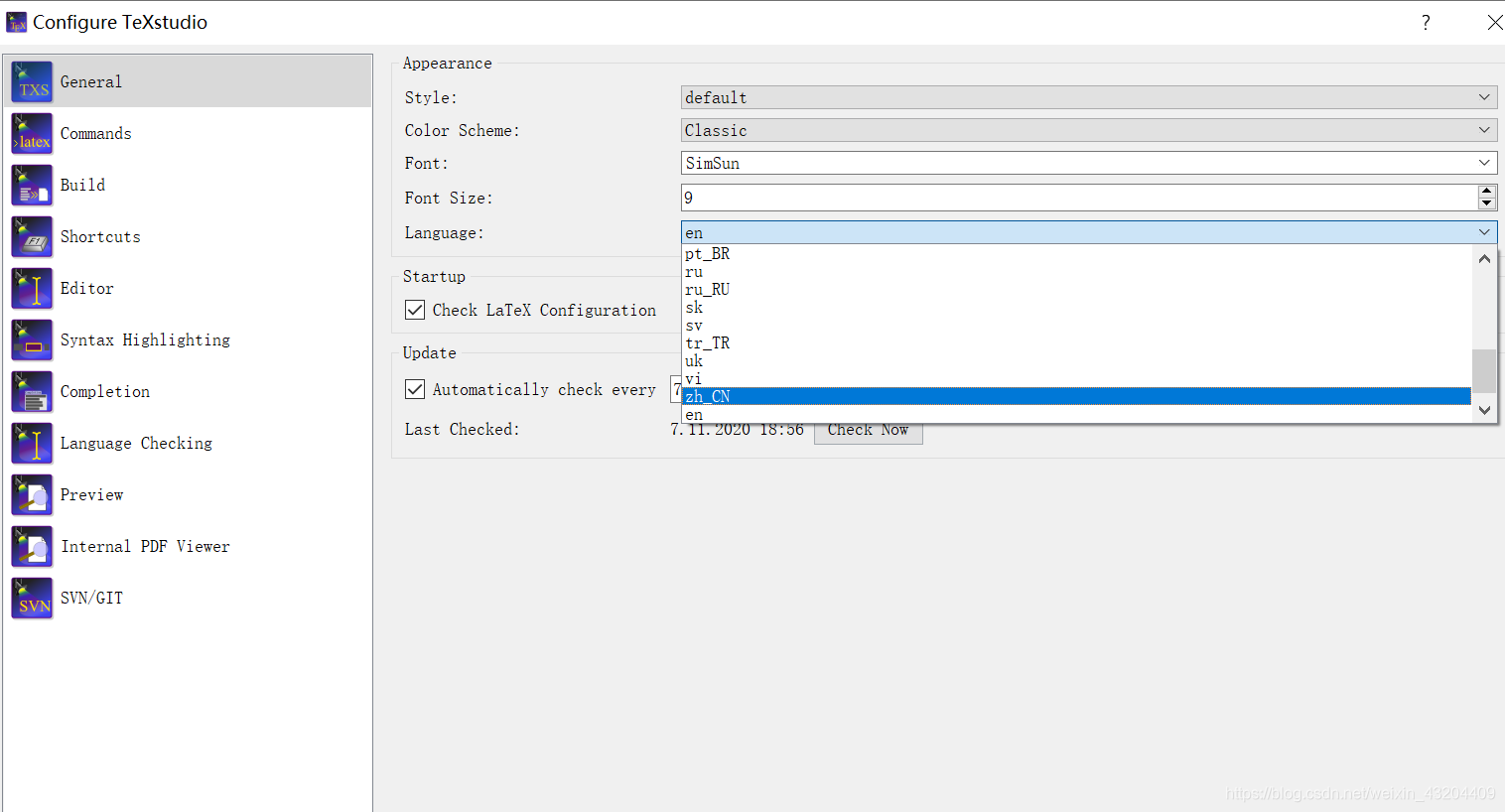Click the Font Size input field

tap(1079, 198)
